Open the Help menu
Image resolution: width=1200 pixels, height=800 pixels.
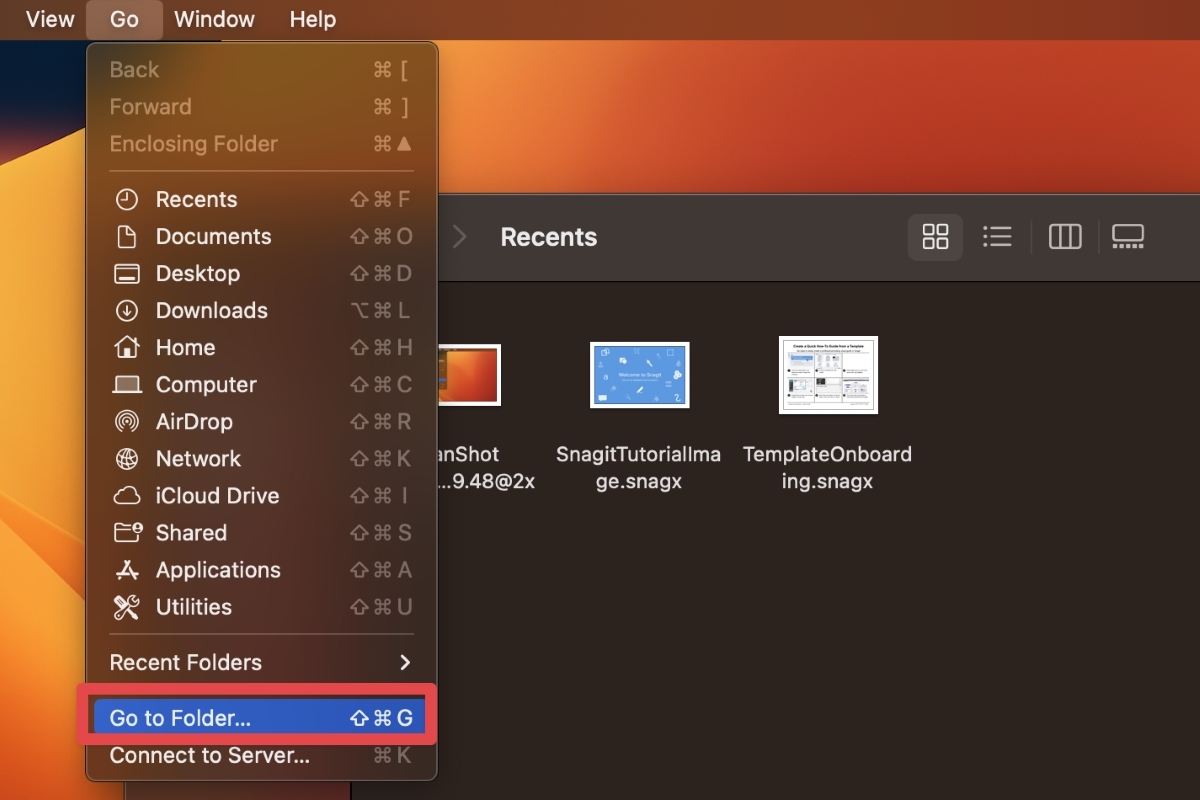tap(311, 19)
